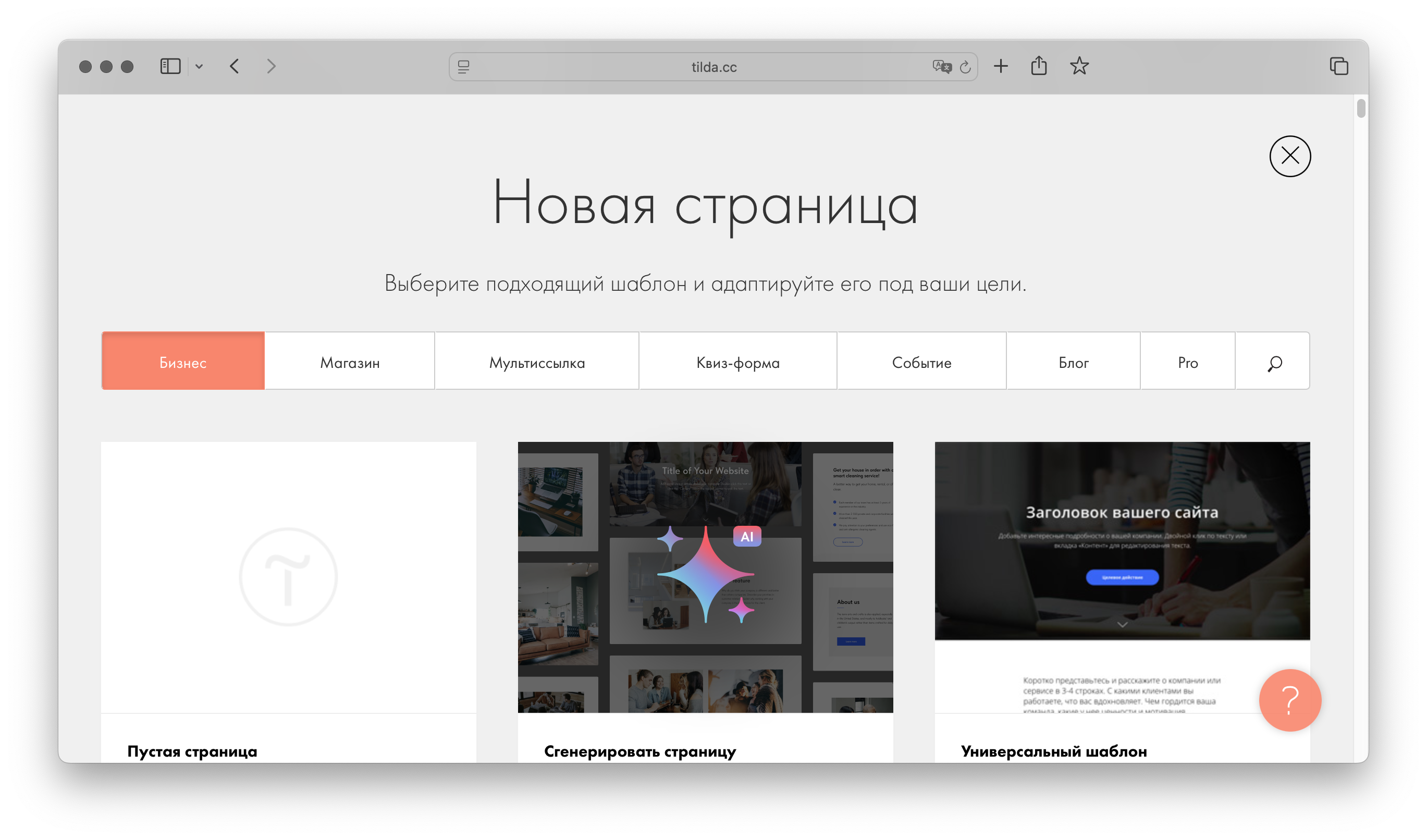Open the Мультиссылка tab
The image size is (1427, 840).
(x=537, y=361)
